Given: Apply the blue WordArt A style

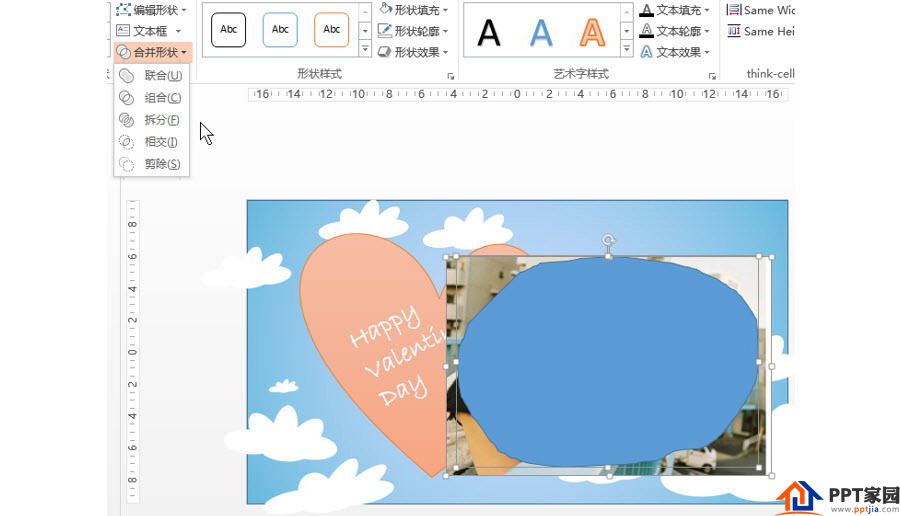Looking at the screenshot, I should 541,33.
